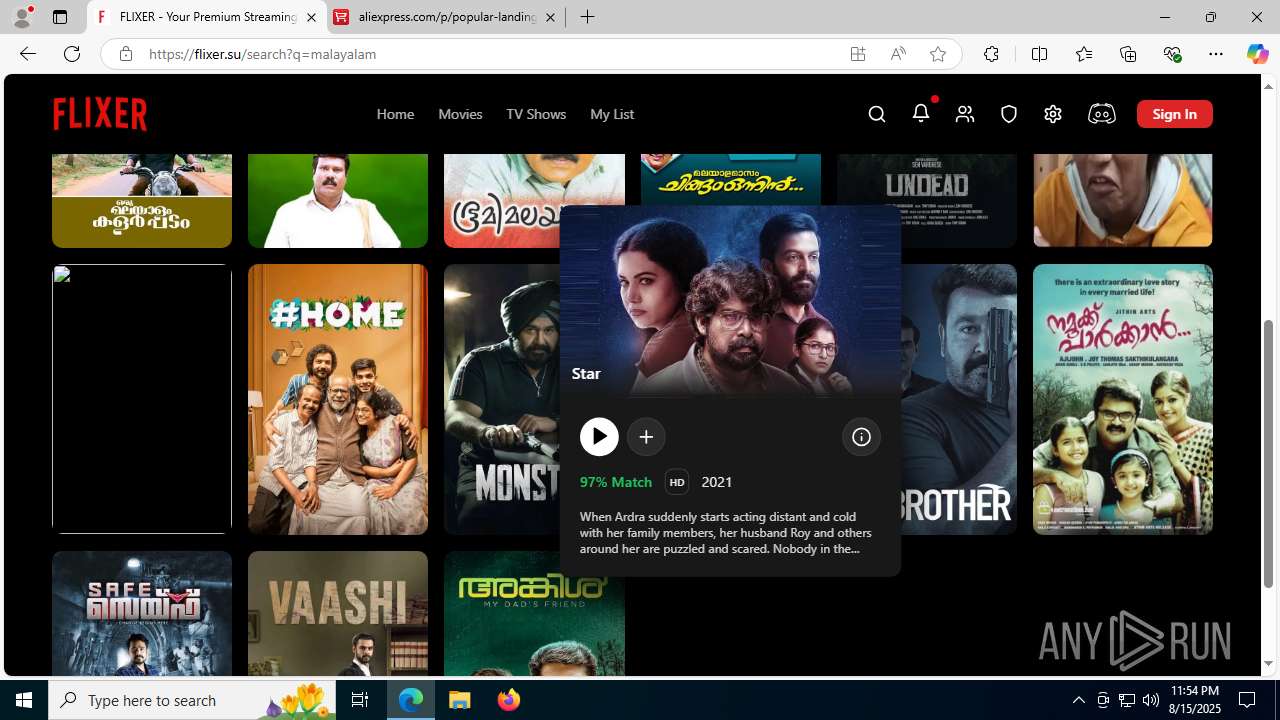Image resolution: width=1280 pixels, height=720 pixels.
Task: Open Copilot sidebar
Action: click(1257, 54)
